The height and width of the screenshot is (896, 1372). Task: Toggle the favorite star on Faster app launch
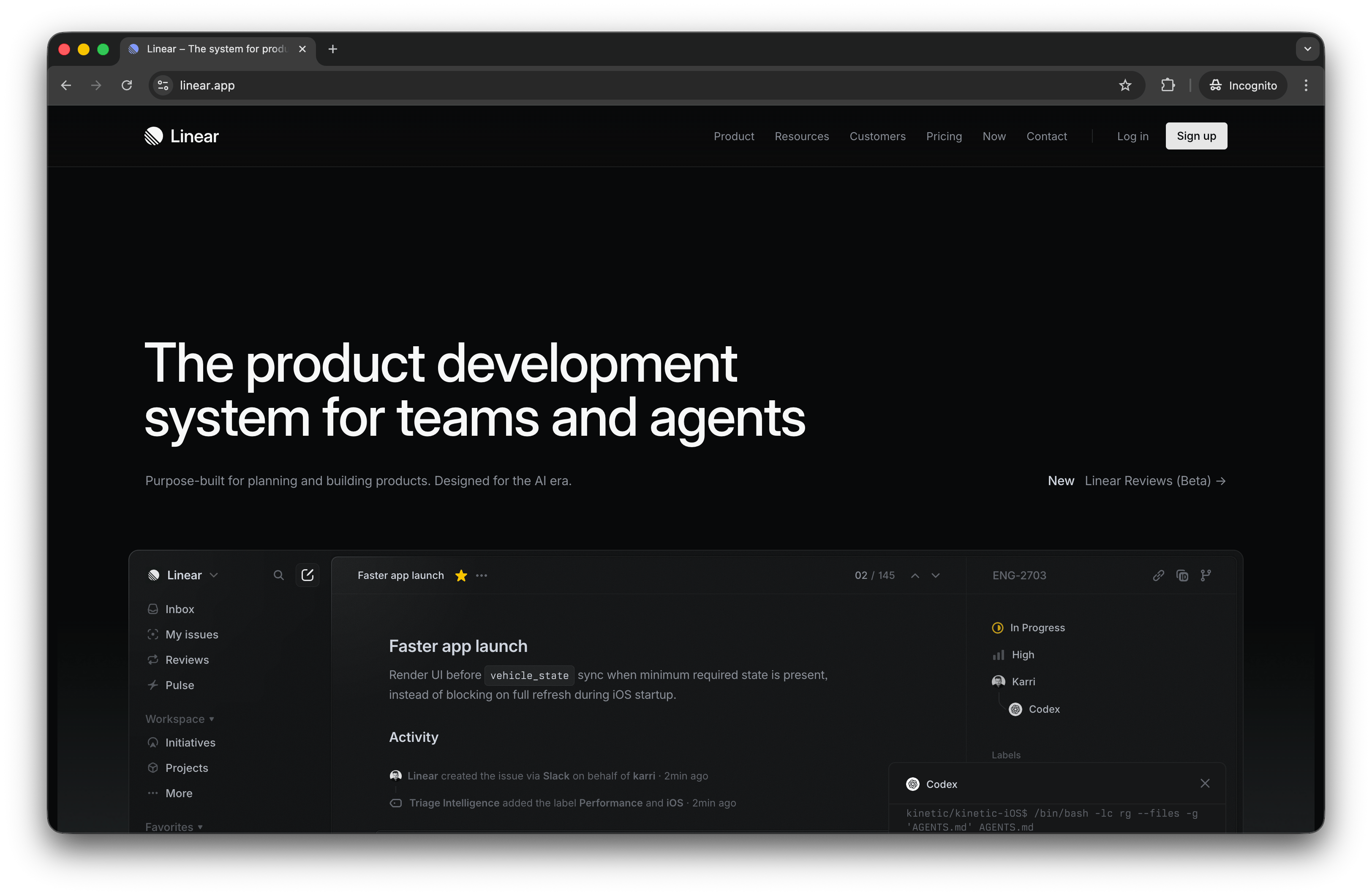(460, 575)
